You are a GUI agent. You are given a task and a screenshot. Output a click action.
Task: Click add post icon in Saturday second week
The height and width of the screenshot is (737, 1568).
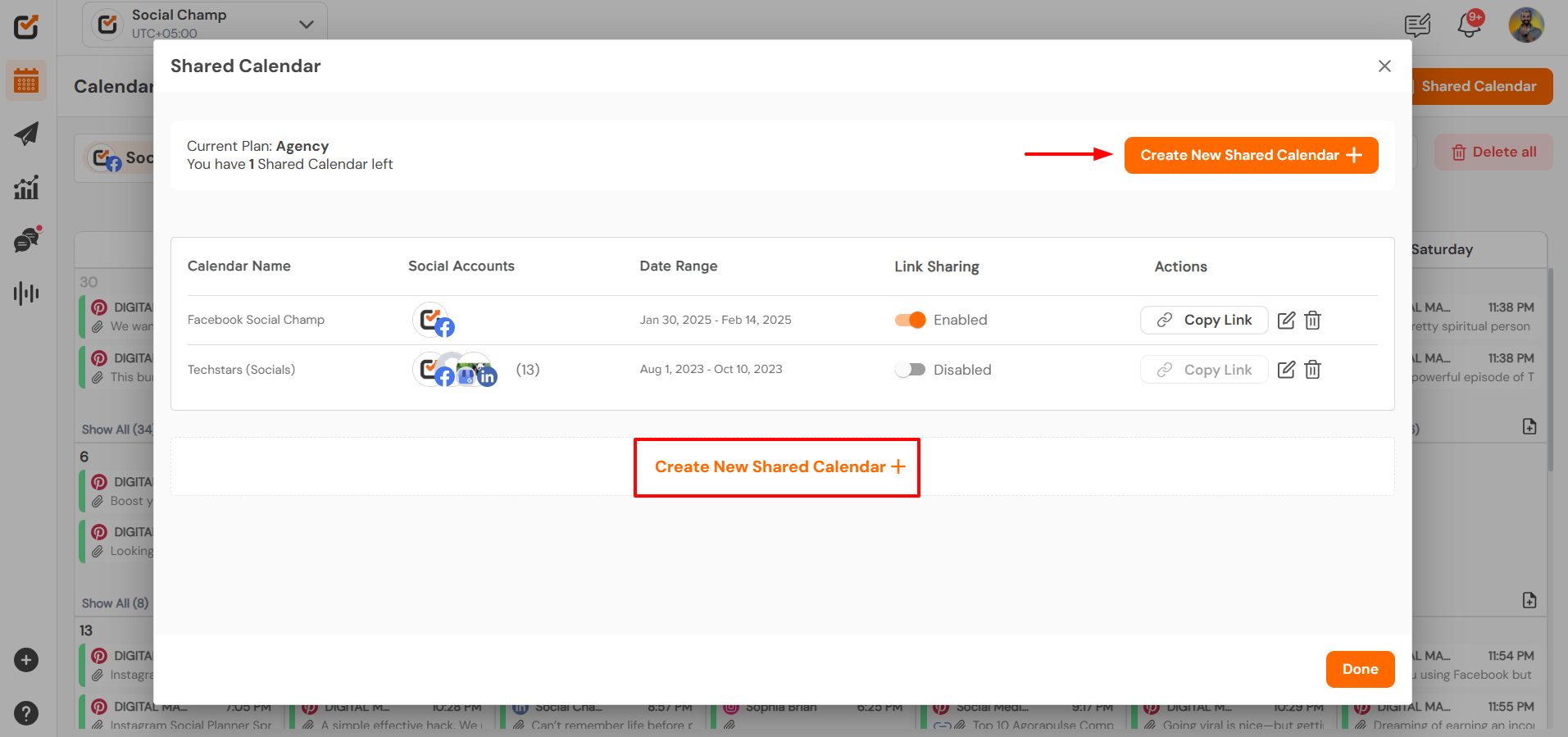(1529, 600)
